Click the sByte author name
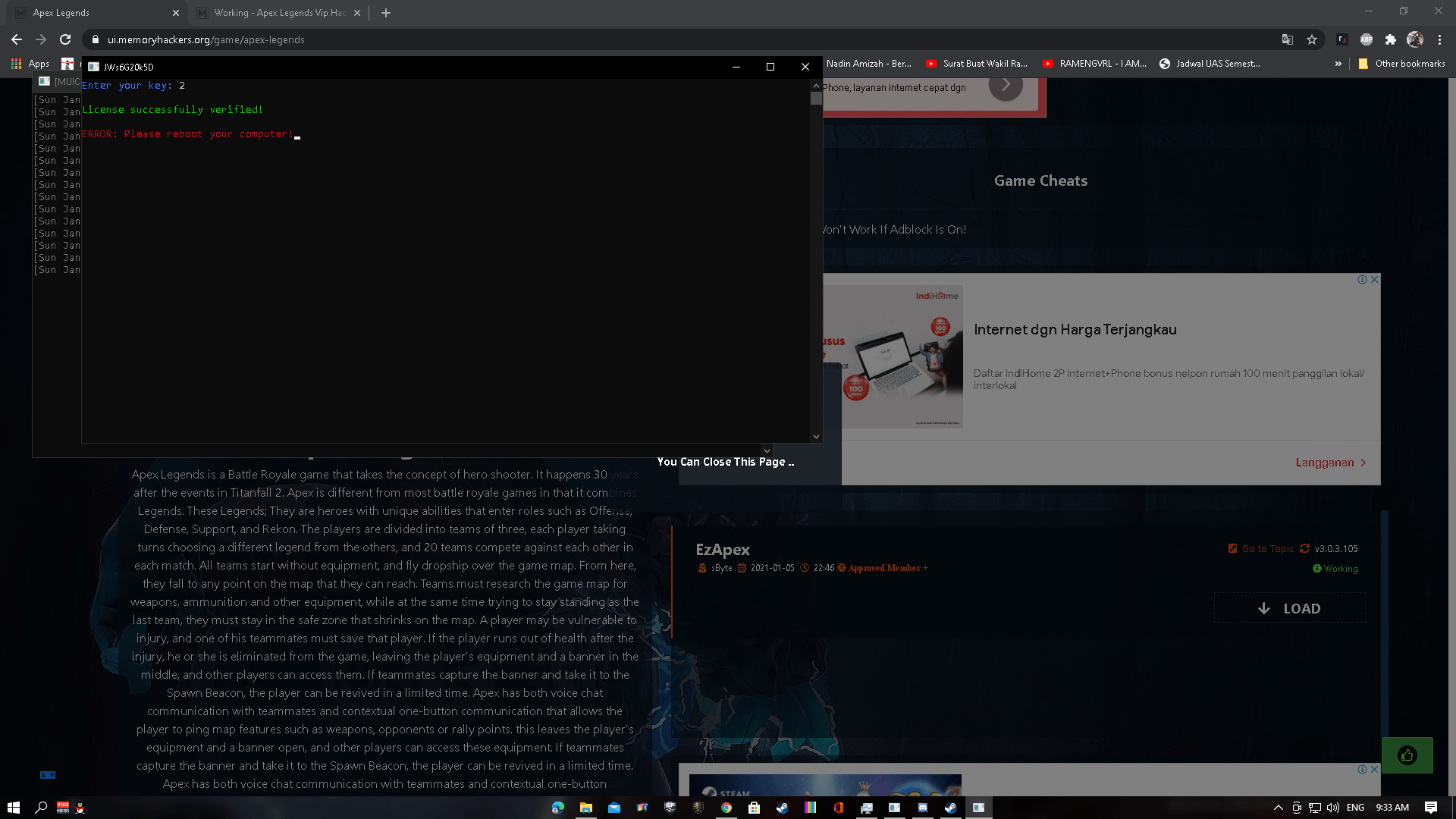The image size is (1456, 819). (721, 568)
